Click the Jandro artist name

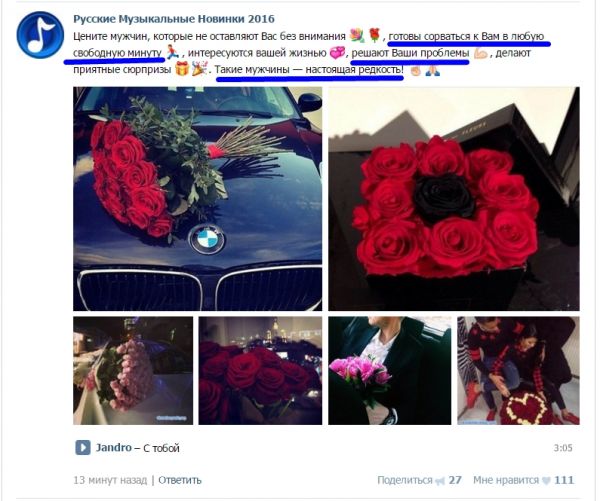[113, 447]
